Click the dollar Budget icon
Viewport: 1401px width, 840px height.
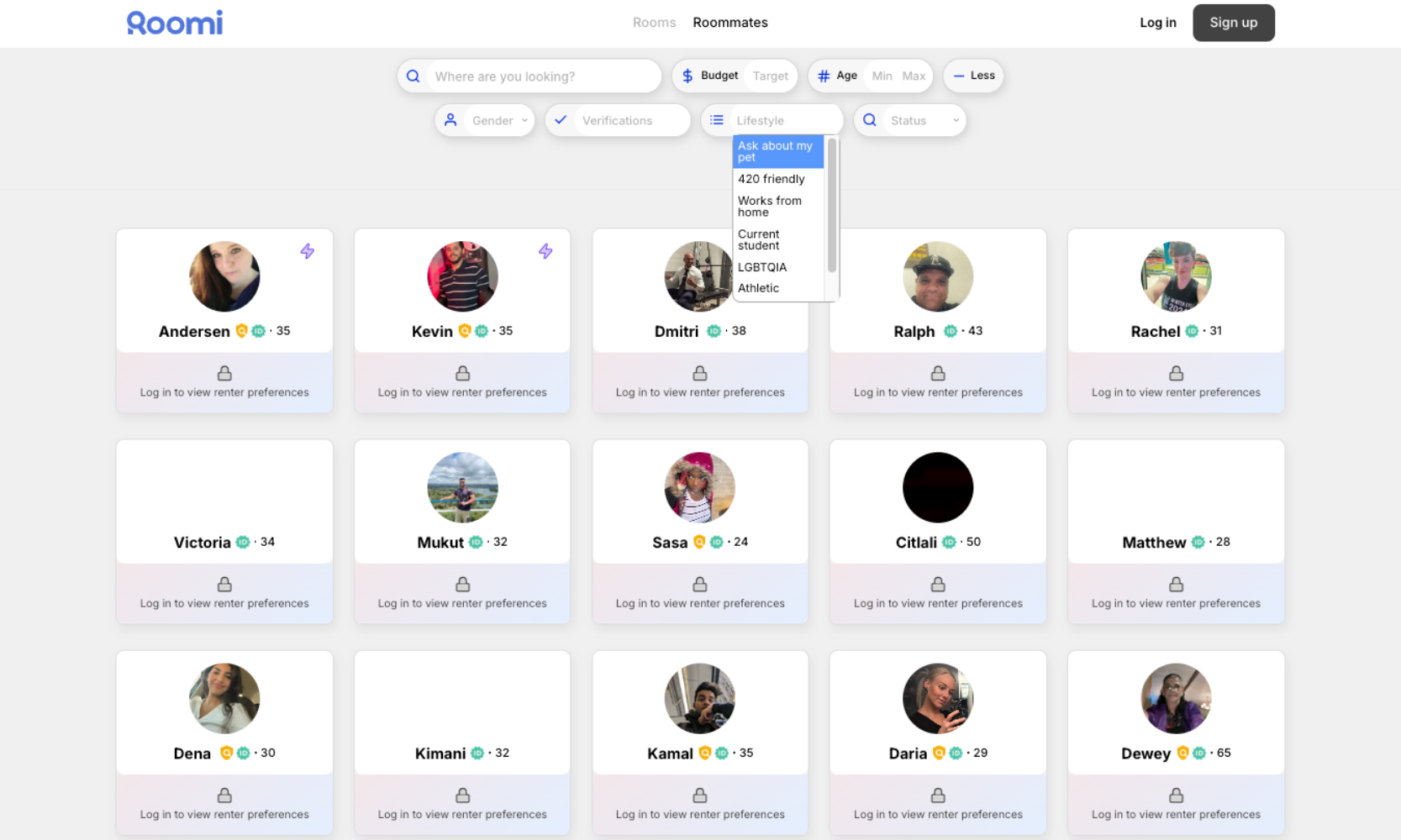click(x=687, y=76)
